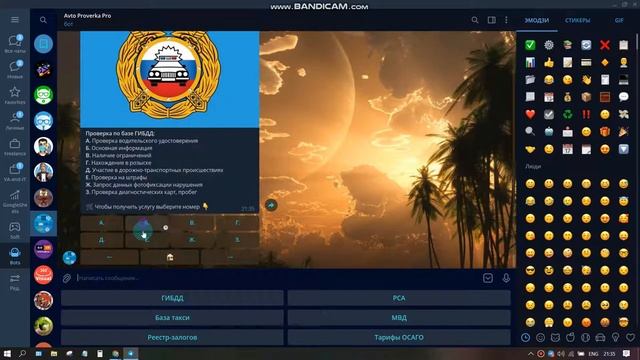Jump to the objects lightbulb emoji category
The width and height of the screenshot is (640, 360).
(616, 338)
